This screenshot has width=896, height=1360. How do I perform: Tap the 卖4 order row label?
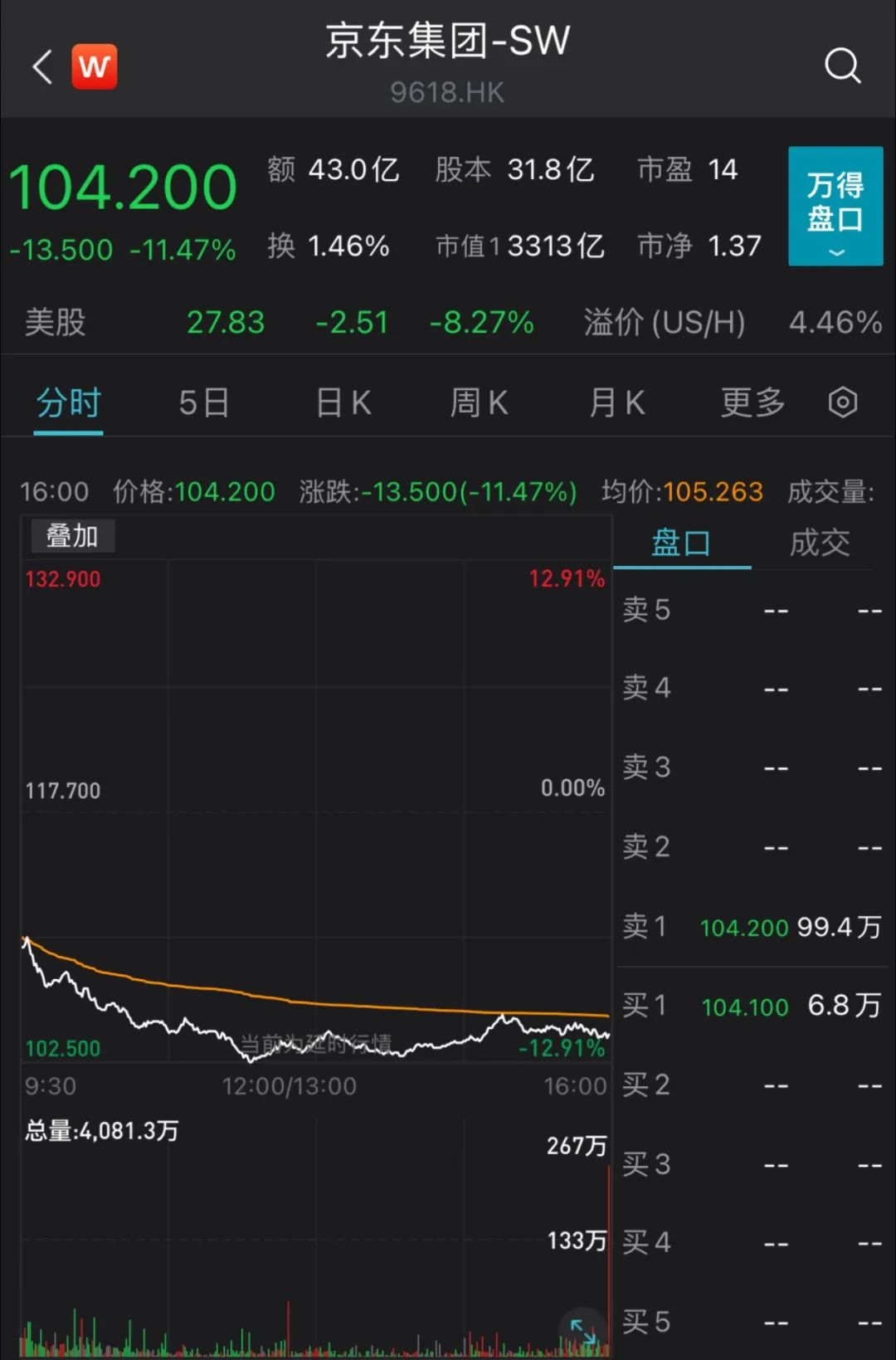point(646,688)
